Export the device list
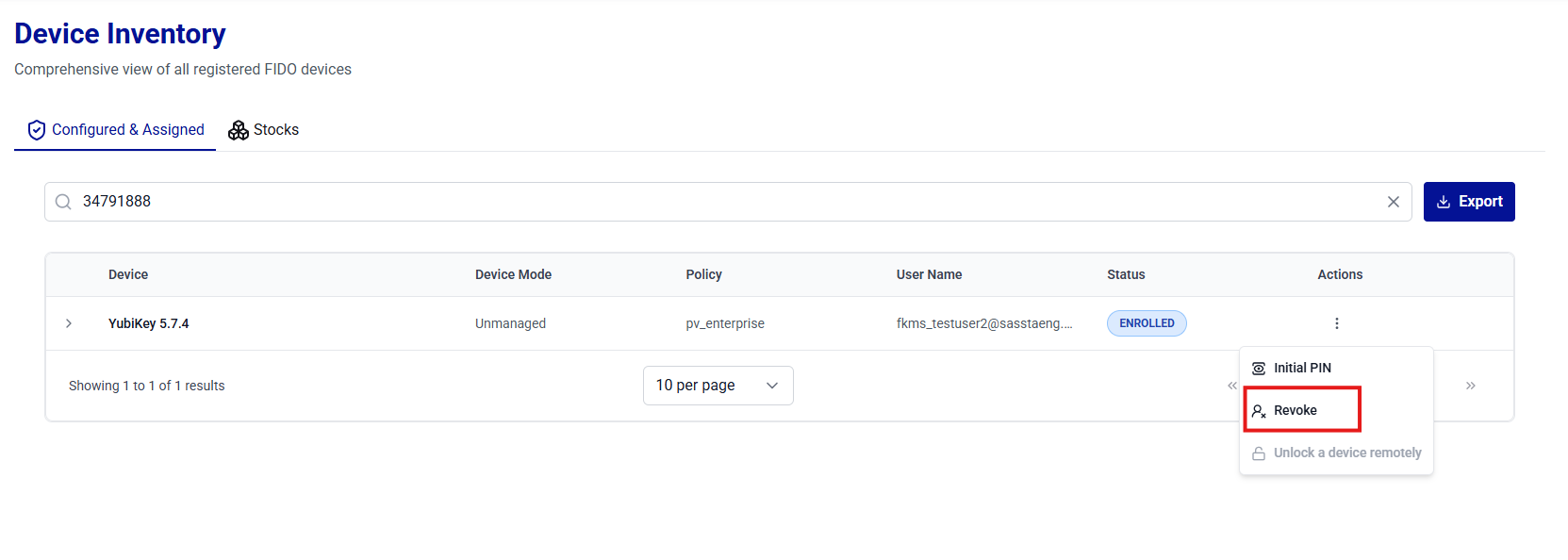This screenshot has width=1568, height=560. [1469, 202]
